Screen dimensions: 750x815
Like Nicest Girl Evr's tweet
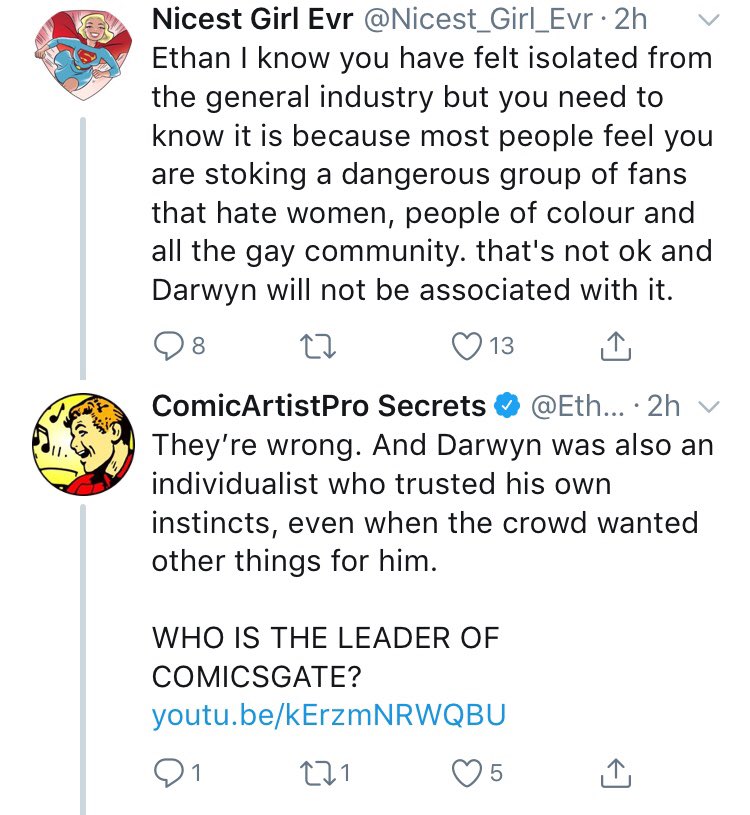click(x=465, y=346)
